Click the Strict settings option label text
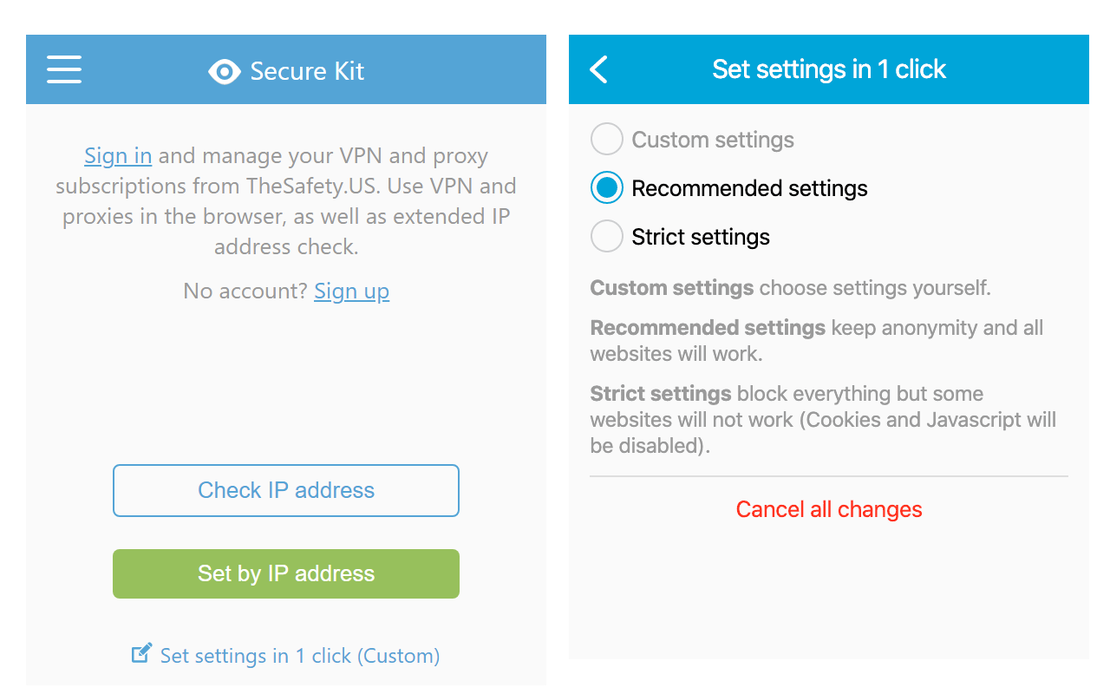This screenshot has height=694, width=1110. 700,237
